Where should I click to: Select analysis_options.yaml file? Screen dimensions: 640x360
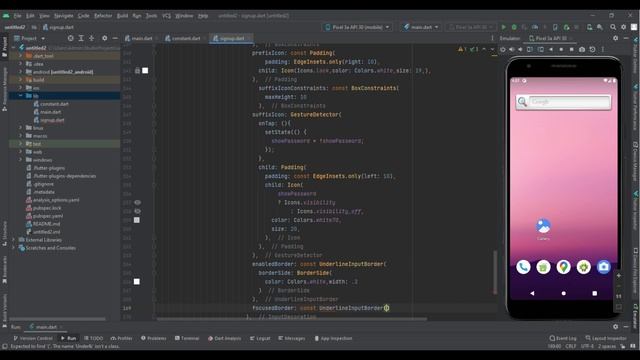(x=56, y=200)
